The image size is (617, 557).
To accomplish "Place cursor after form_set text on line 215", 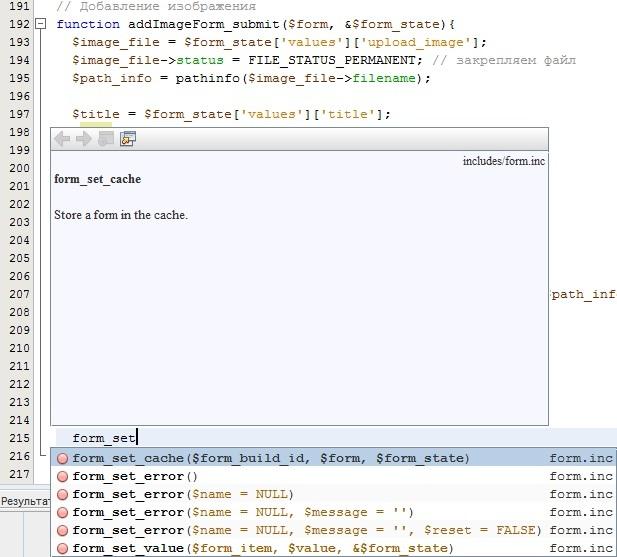I will (136, 438).
